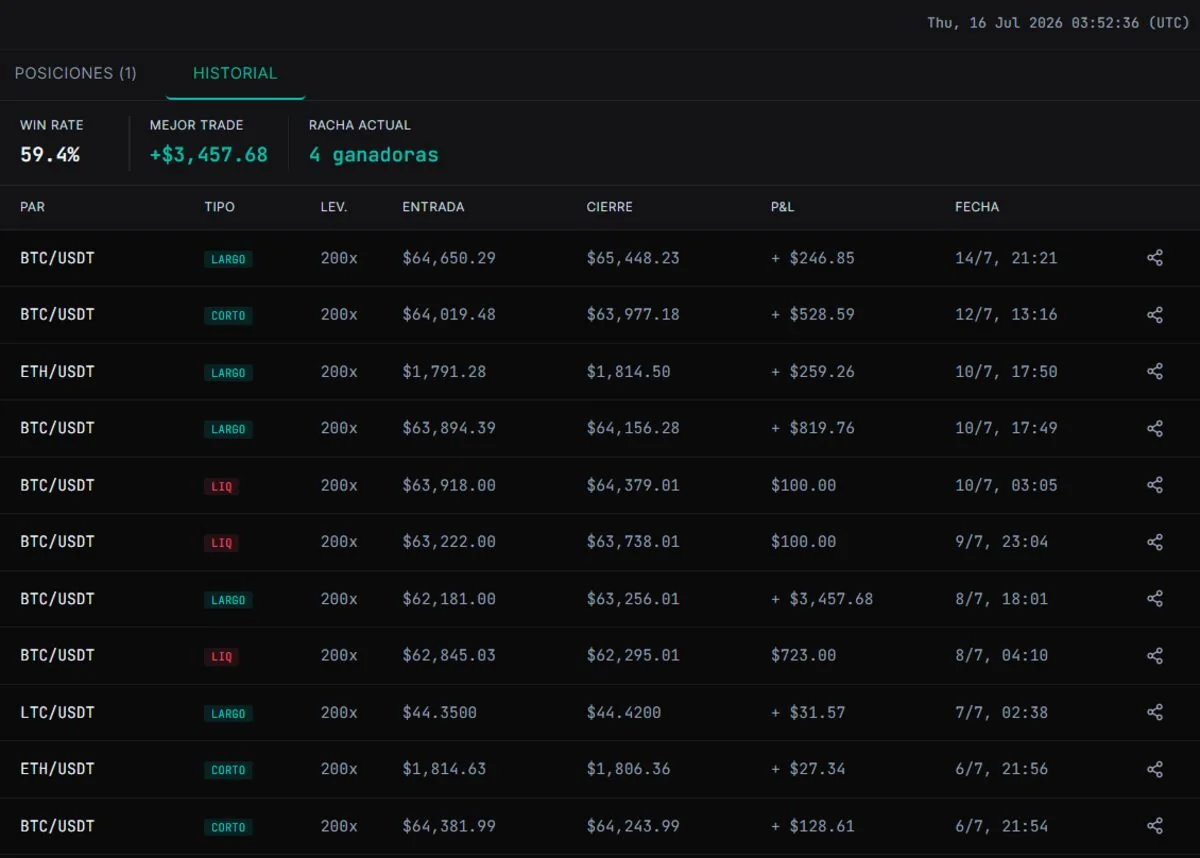Share the BTC/USDT trade dated 14/7, 21:21
Image resolution: width=1200 pixels, height=858 pixels.
[1155, 258]
